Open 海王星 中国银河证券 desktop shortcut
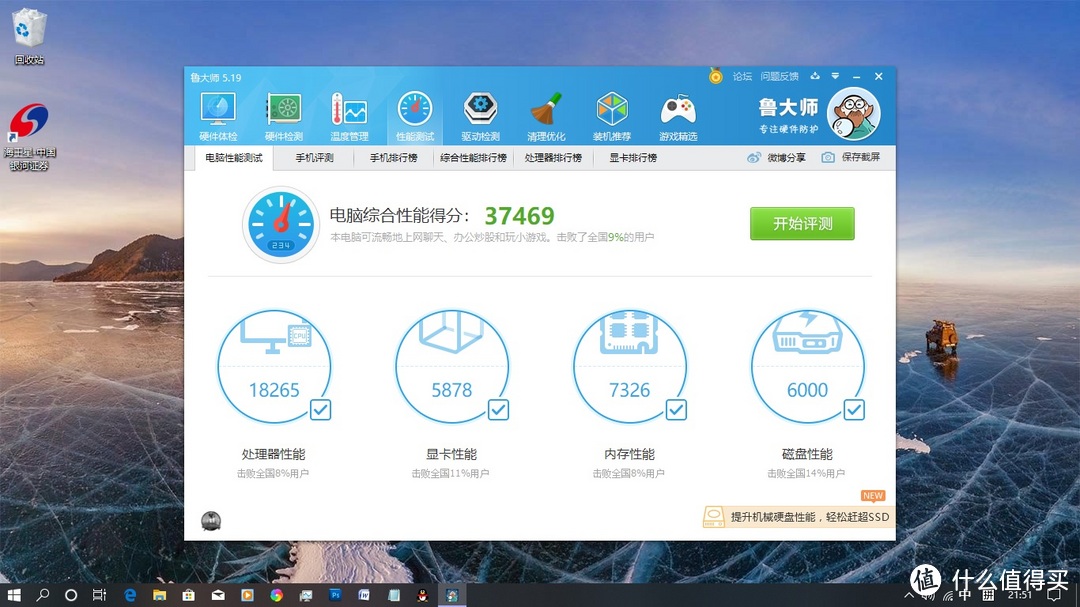Screen dimensions: 1080x607 click(29, 136)
